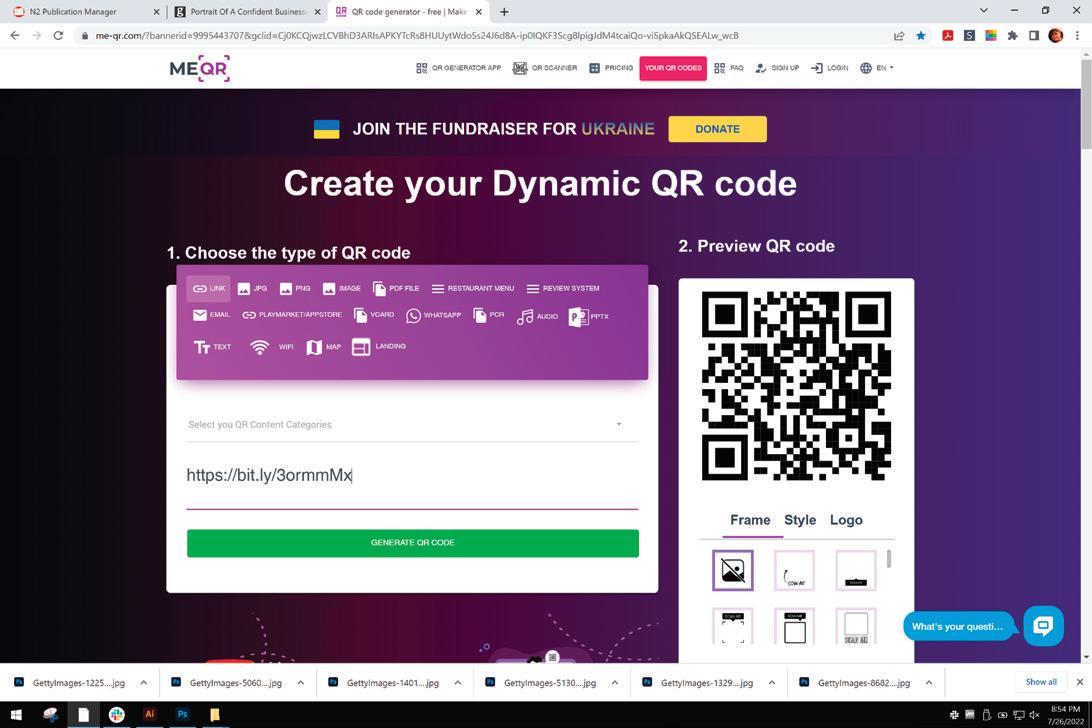1092x728 pixels.
Task: Select the Email QR code type
Action: tap(211, 315)
